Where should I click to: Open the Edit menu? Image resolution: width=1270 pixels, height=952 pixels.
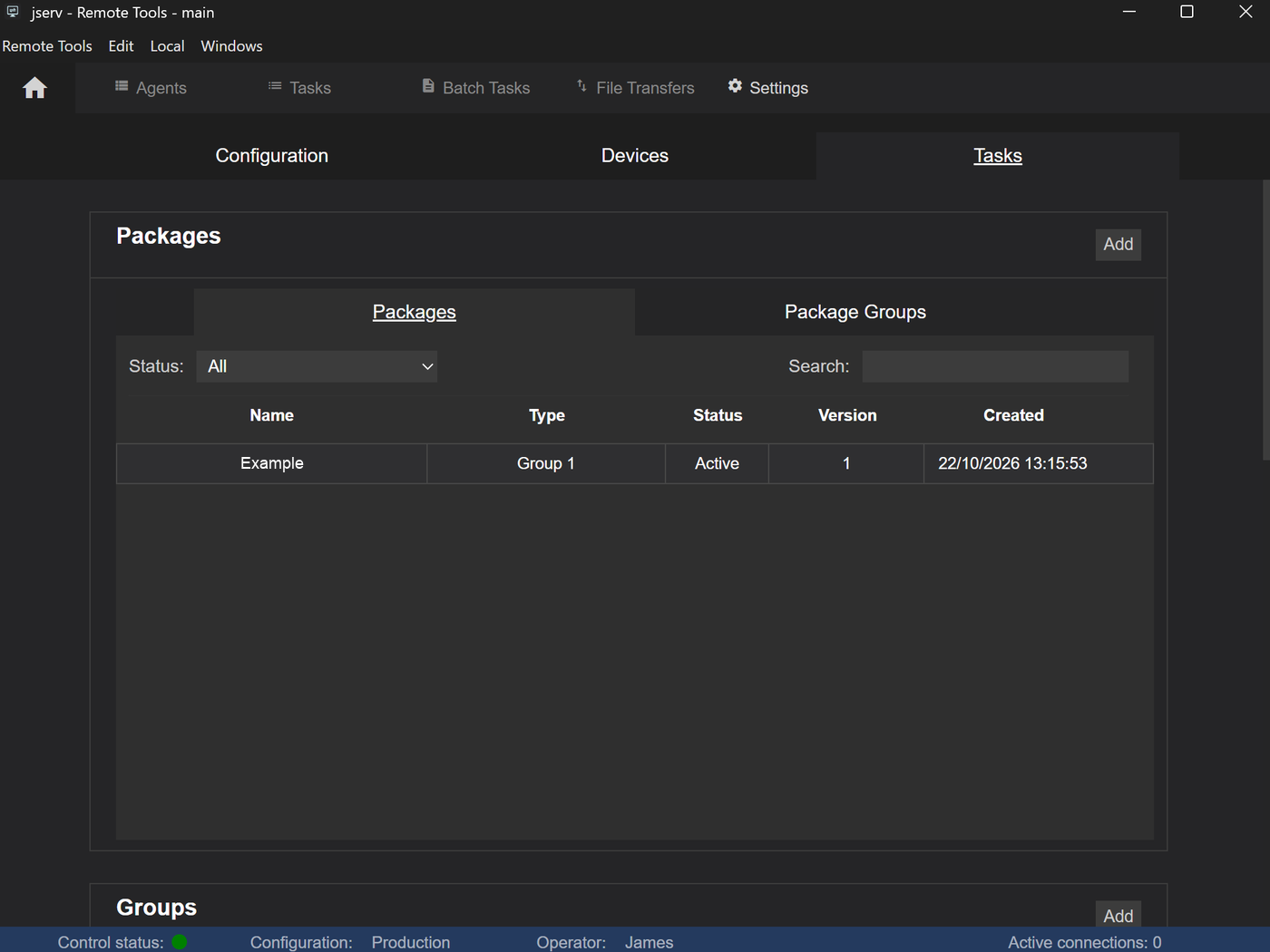pyautogui.click(x=121, y=46)
